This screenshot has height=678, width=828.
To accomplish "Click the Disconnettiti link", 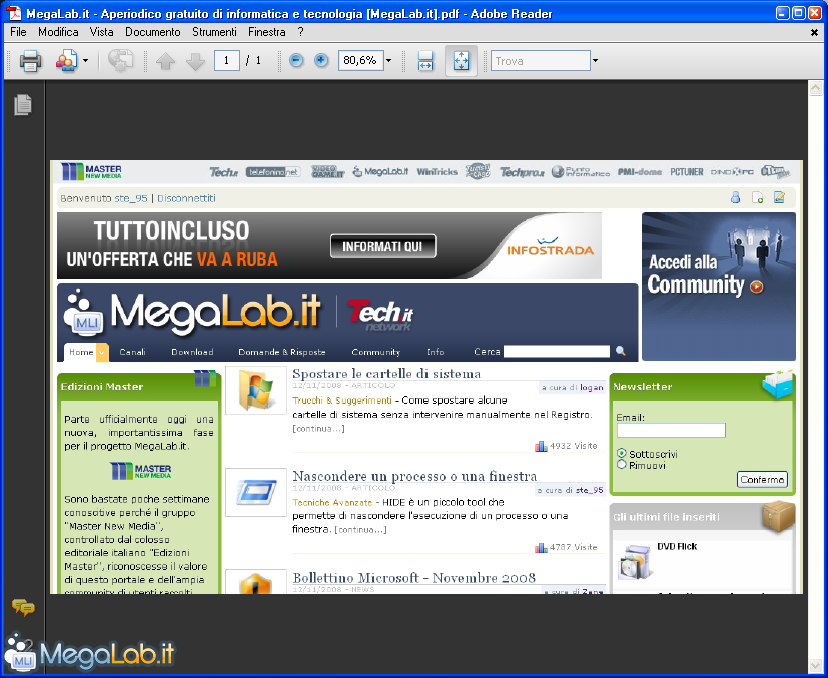I will [186, 199].
